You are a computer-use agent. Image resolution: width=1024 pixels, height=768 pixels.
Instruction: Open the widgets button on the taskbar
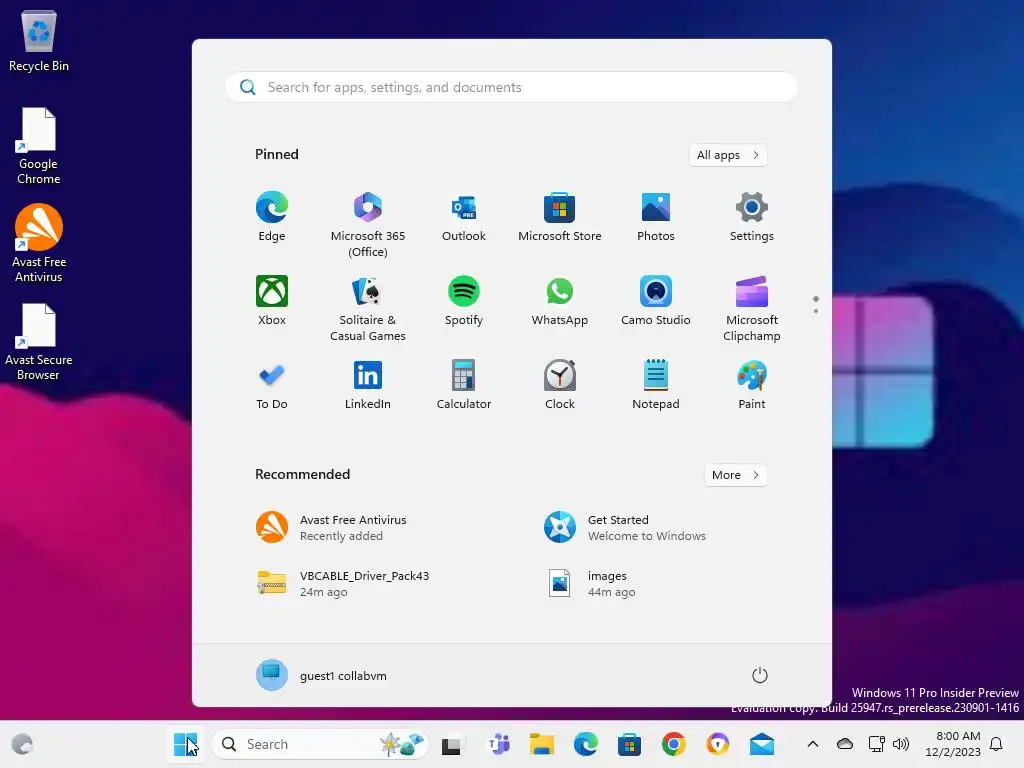pyautogui.click(x=22, y=744)
